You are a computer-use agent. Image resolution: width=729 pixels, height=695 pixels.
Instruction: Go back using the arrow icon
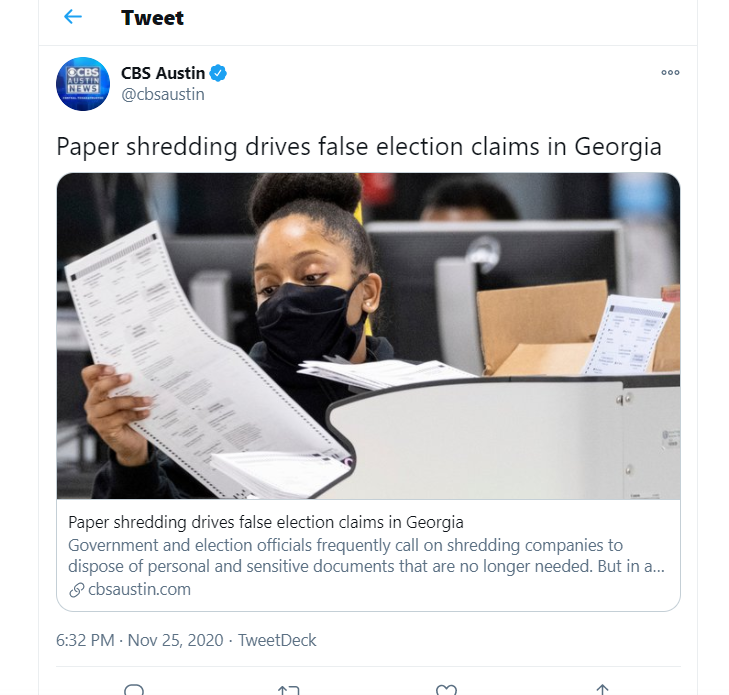tap(72, 17)
